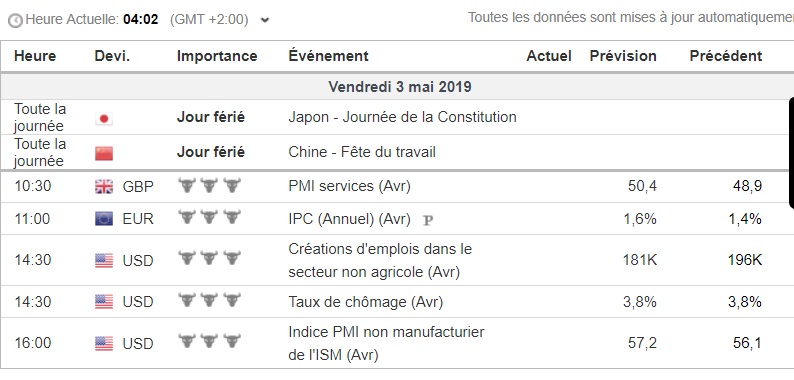794x380 pixels.
Task: Click the Importance column header
Action: [x=217, y=56]
